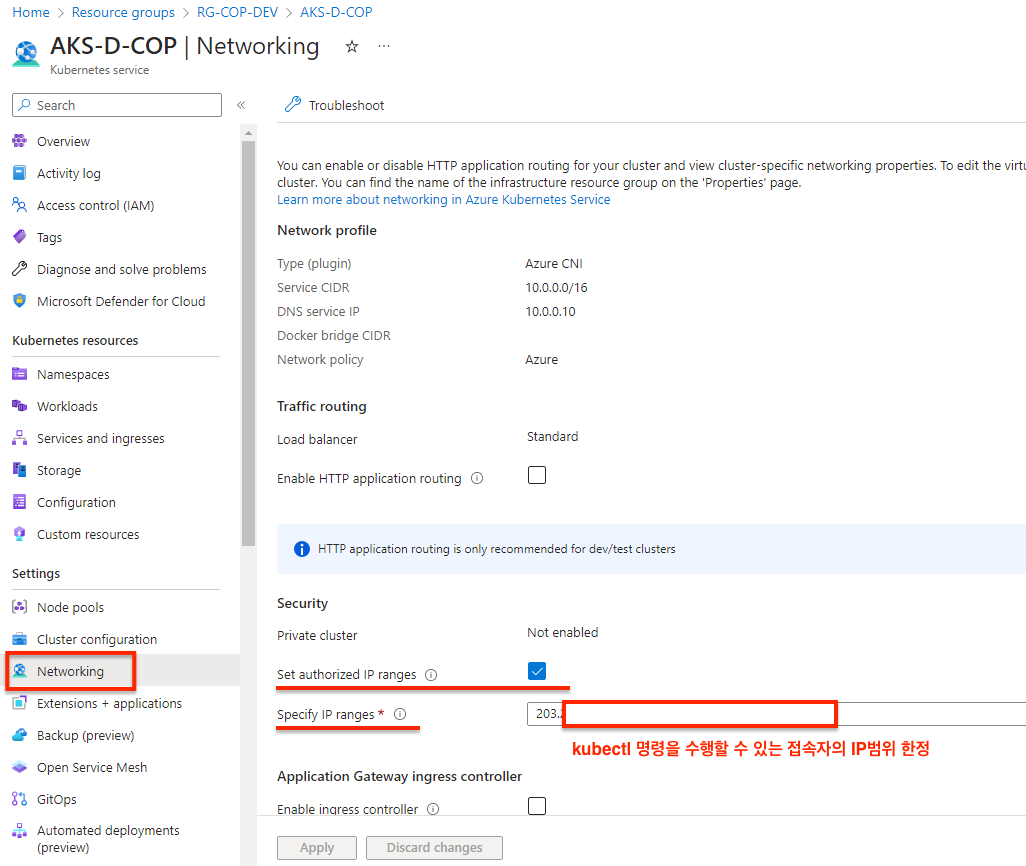This screenshot has width=1026, height=866.
Task: Click the Specify IP ranges input field
Action: point(776,713)
